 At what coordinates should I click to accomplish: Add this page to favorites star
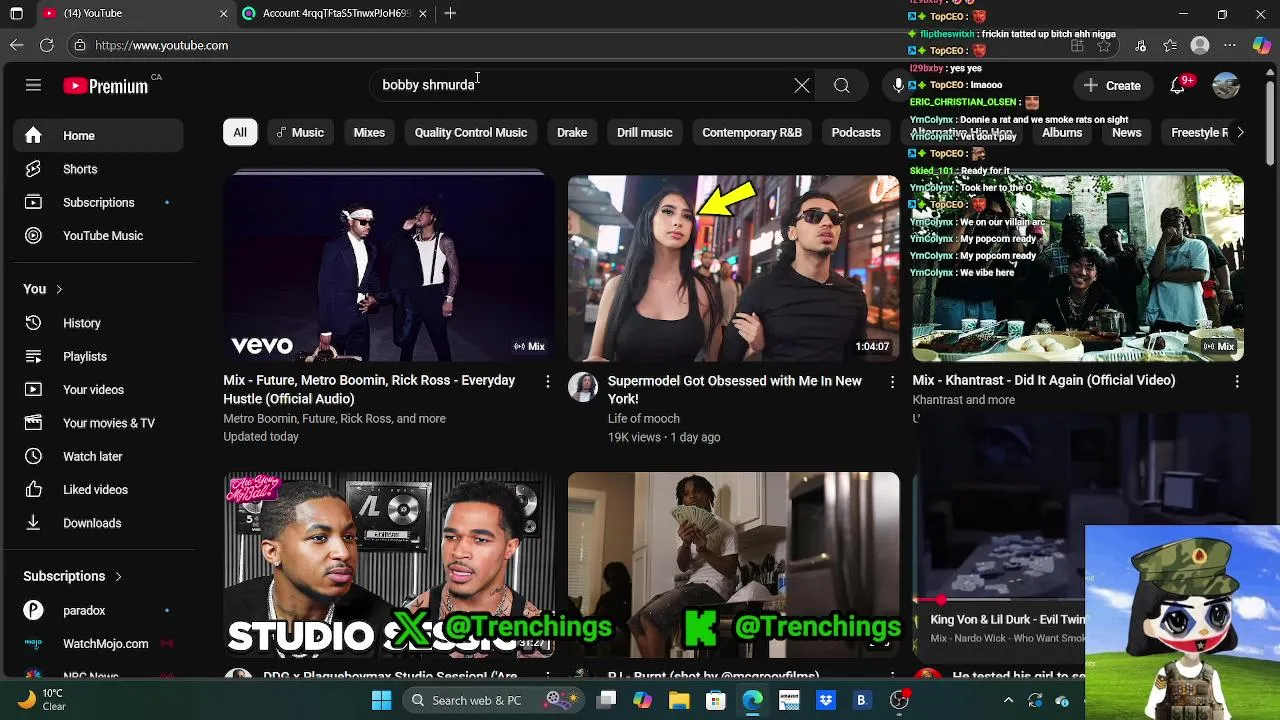point(1104,45)
